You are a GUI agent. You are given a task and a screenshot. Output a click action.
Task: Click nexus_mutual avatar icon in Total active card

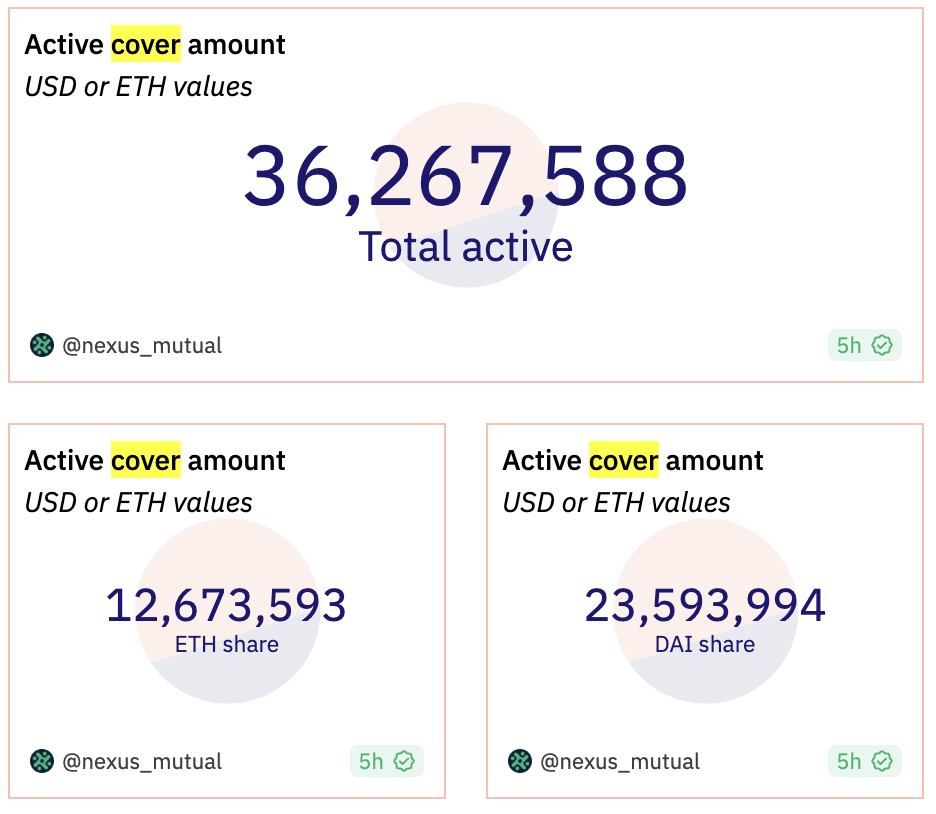(42, 345)
